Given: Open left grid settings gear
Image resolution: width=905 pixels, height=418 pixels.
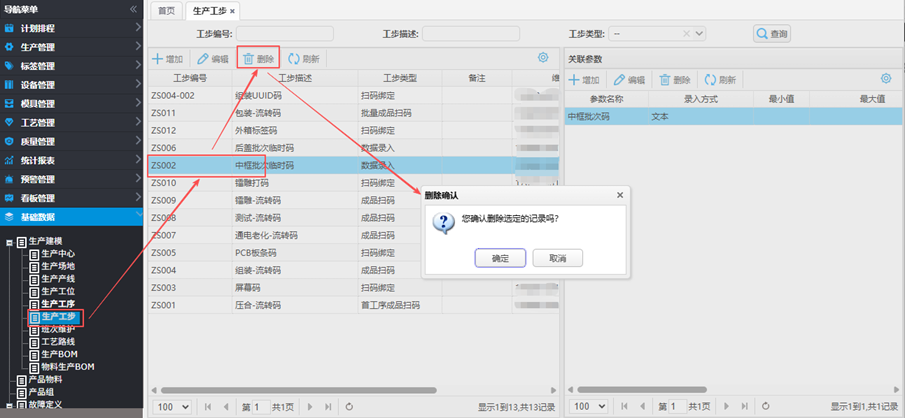Looking at the screenshot, I should tap(543, 57).
